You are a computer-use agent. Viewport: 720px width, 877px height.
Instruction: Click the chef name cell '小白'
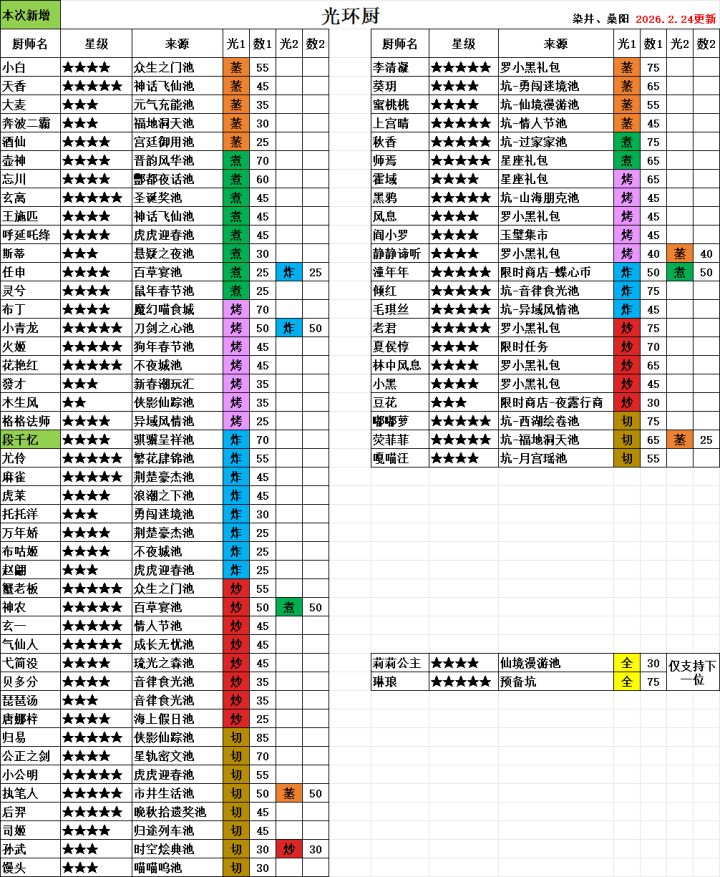coord(30,68)
